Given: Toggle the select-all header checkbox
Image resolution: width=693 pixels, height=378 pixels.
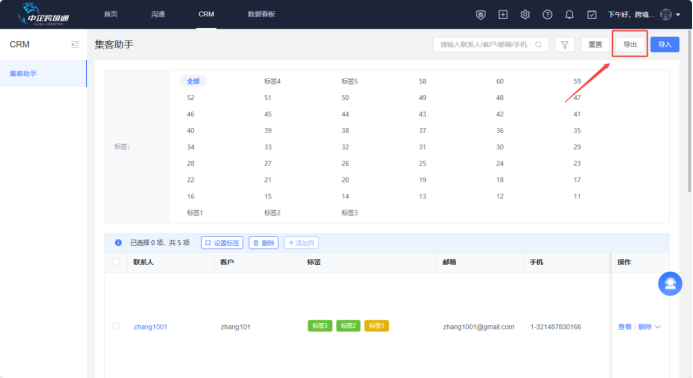Looking at the screenshot, I should [x=116, y=262].
